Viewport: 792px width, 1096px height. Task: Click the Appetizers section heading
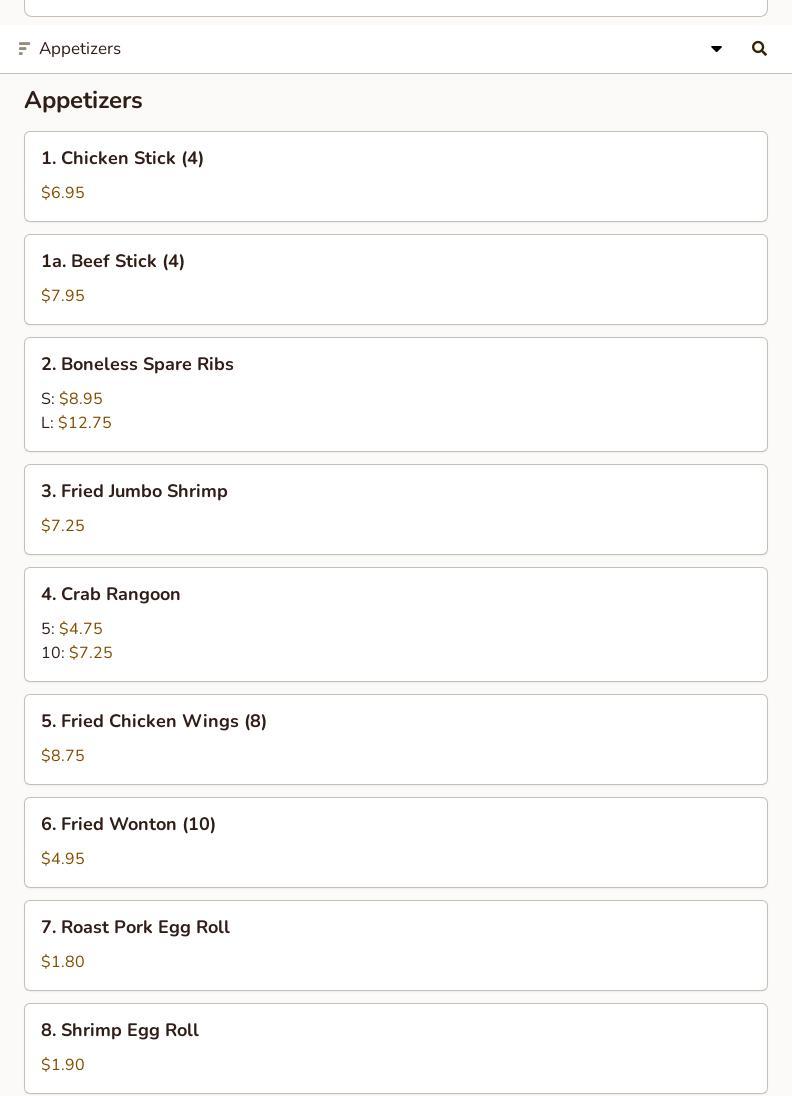point(83,100)
